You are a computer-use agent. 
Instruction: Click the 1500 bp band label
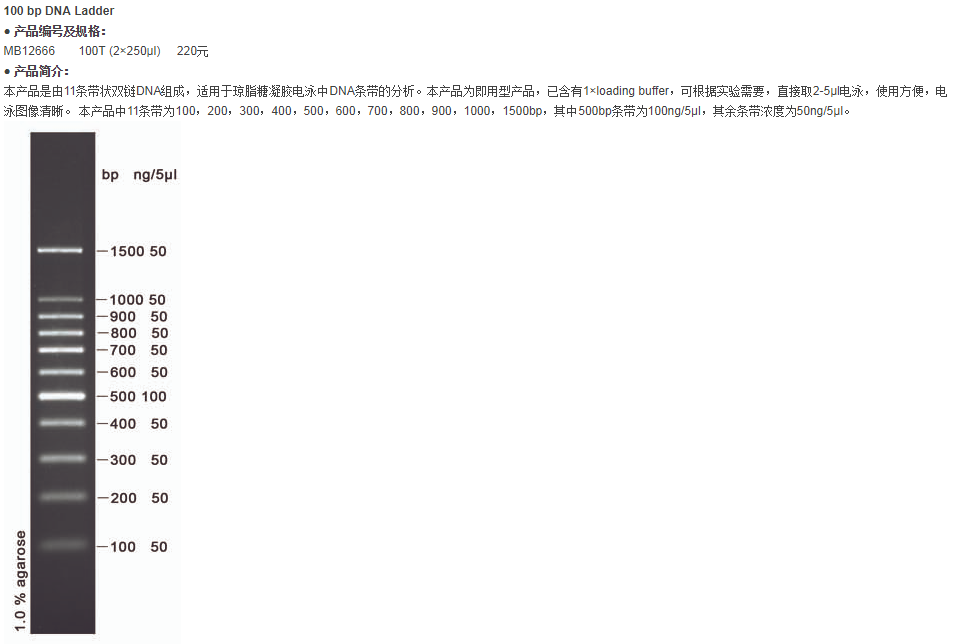click(x=127, y=252)
